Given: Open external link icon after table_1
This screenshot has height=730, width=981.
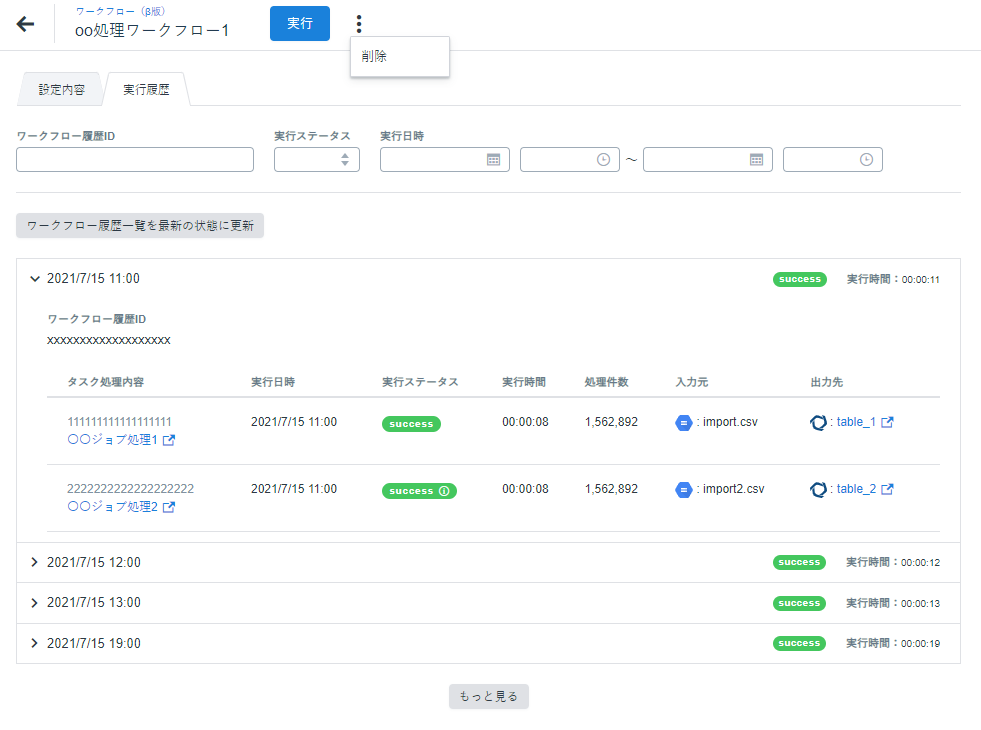Looking at the screenshot, I should tap(887, 422).
